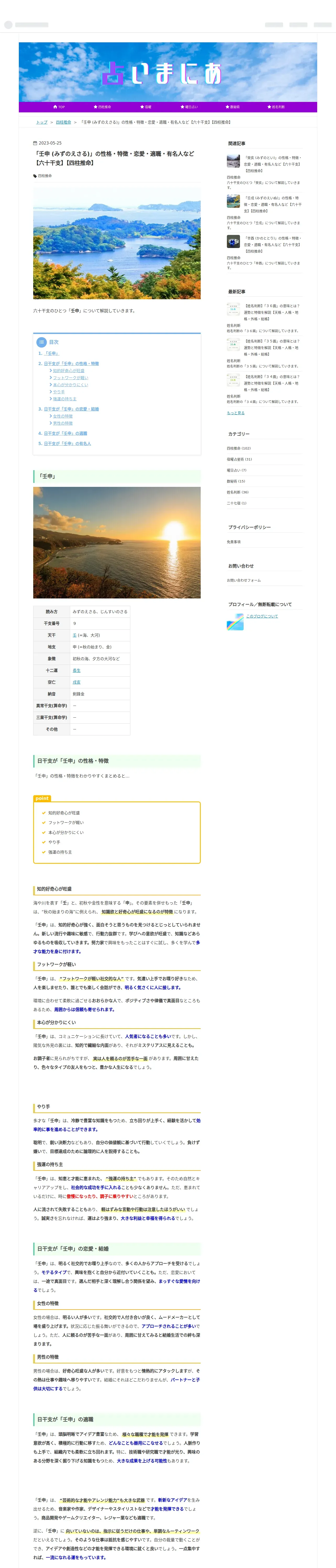Open related article thumbnail for 癸亥

234,161
